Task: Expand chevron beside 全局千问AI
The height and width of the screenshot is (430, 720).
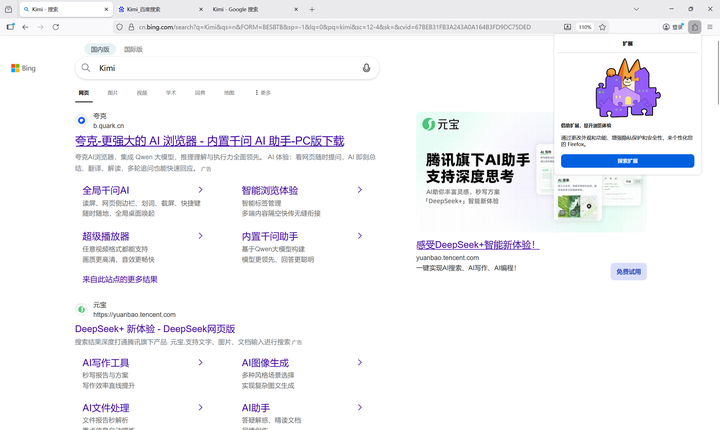Action: pos(200,190)
